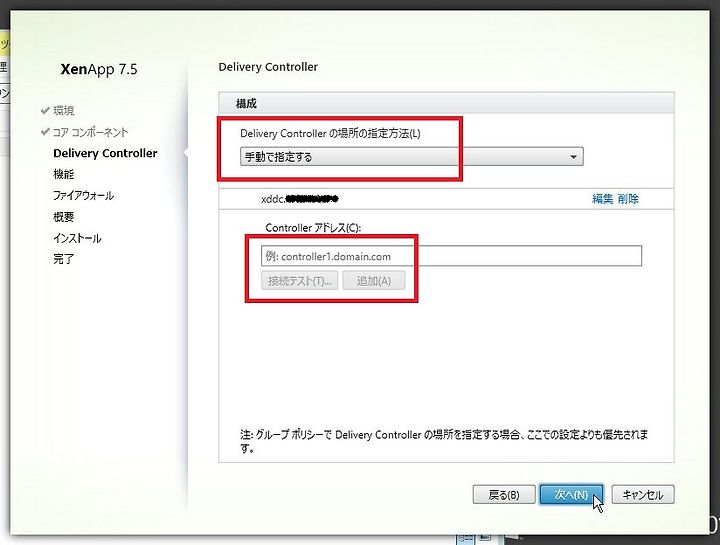Image resolution: width=720 pixels, height=545 pixels.
Task: Click the 戻る(B) button
Action: point(504,495)
